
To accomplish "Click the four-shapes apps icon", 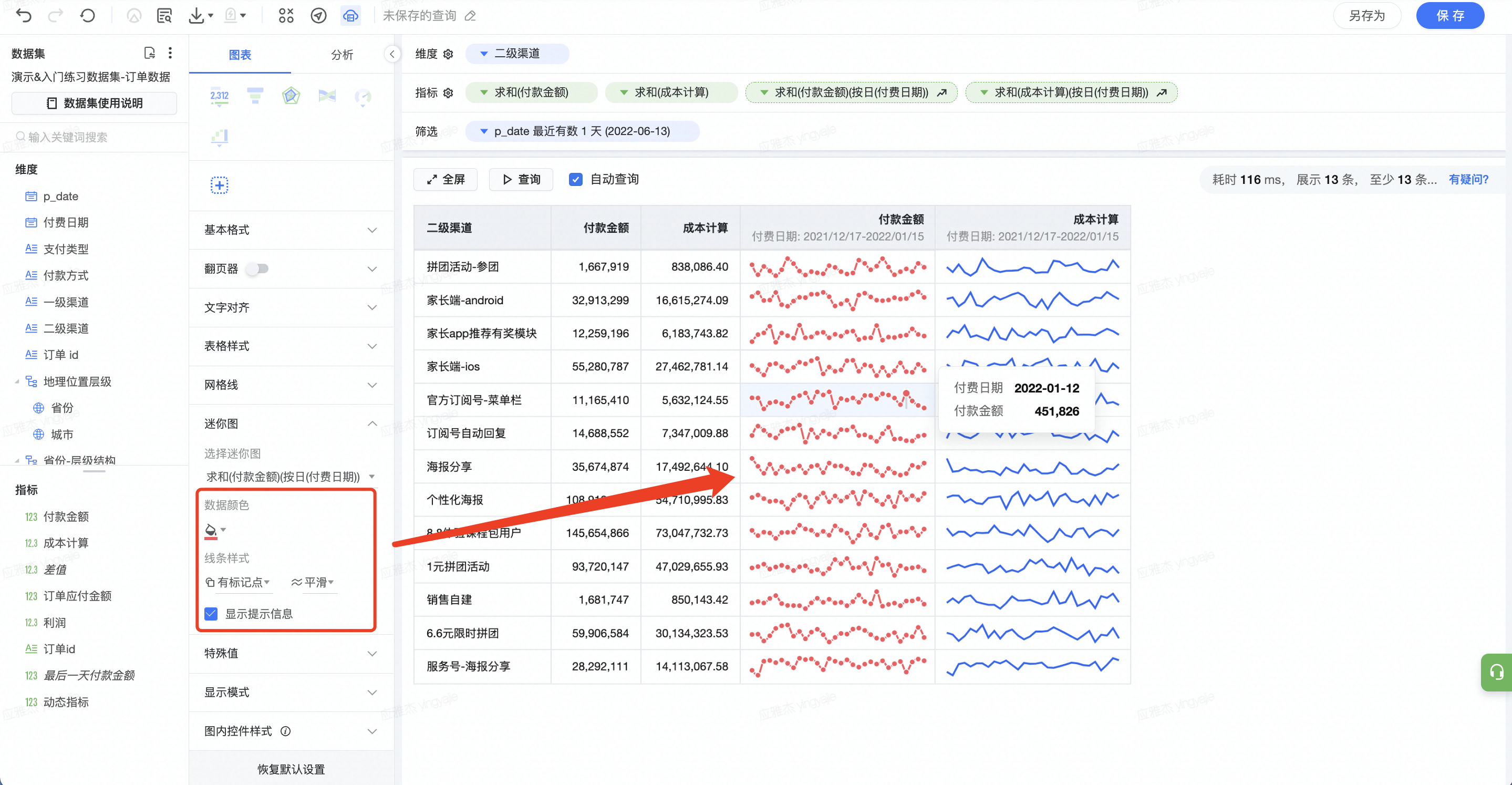I will point(286,16).
